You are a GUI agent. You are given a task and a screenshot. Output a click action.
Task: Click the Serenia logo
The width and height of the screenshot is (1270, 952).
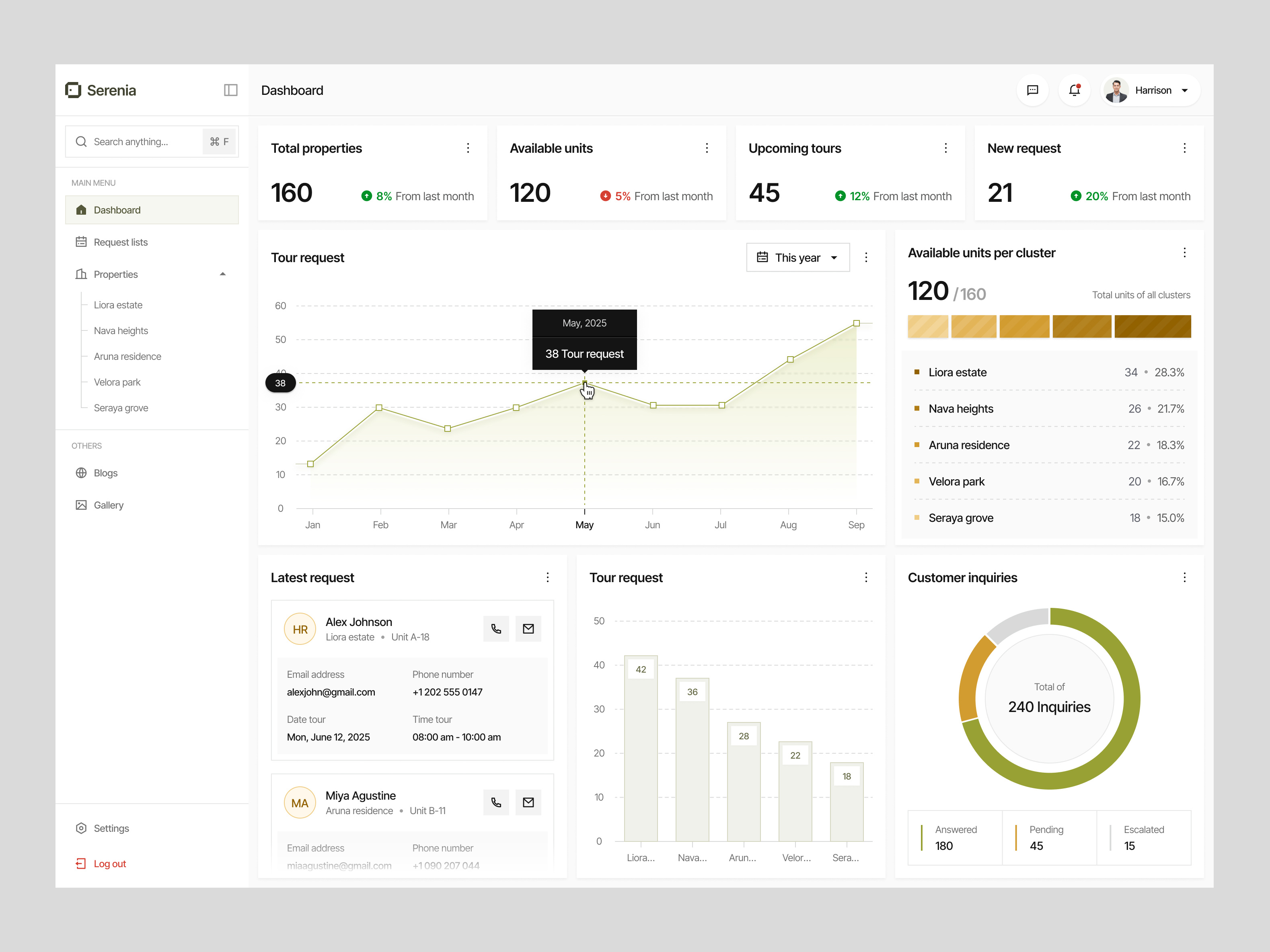[101, 90]
